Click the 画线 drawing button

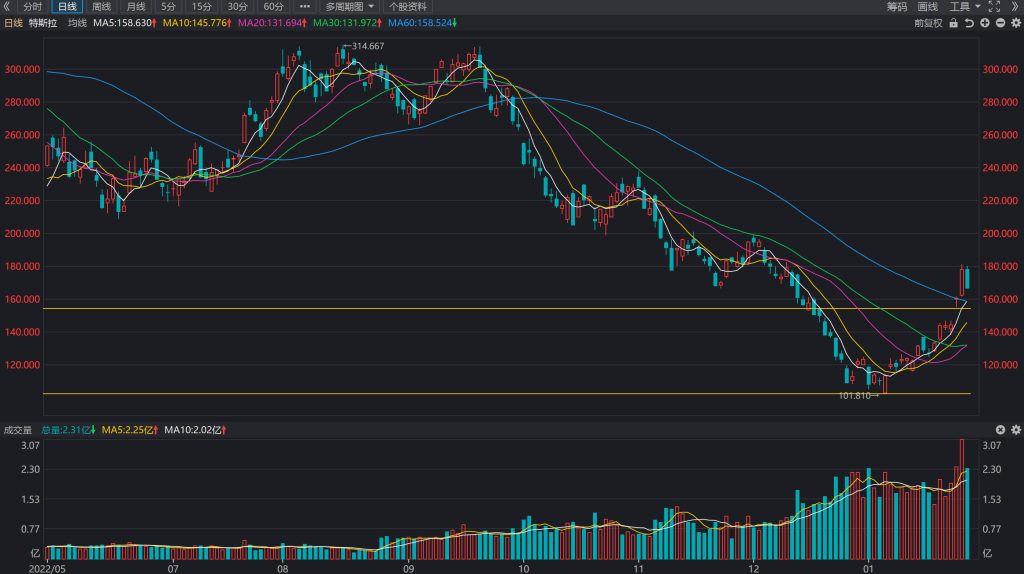click(x=927, y=7)
